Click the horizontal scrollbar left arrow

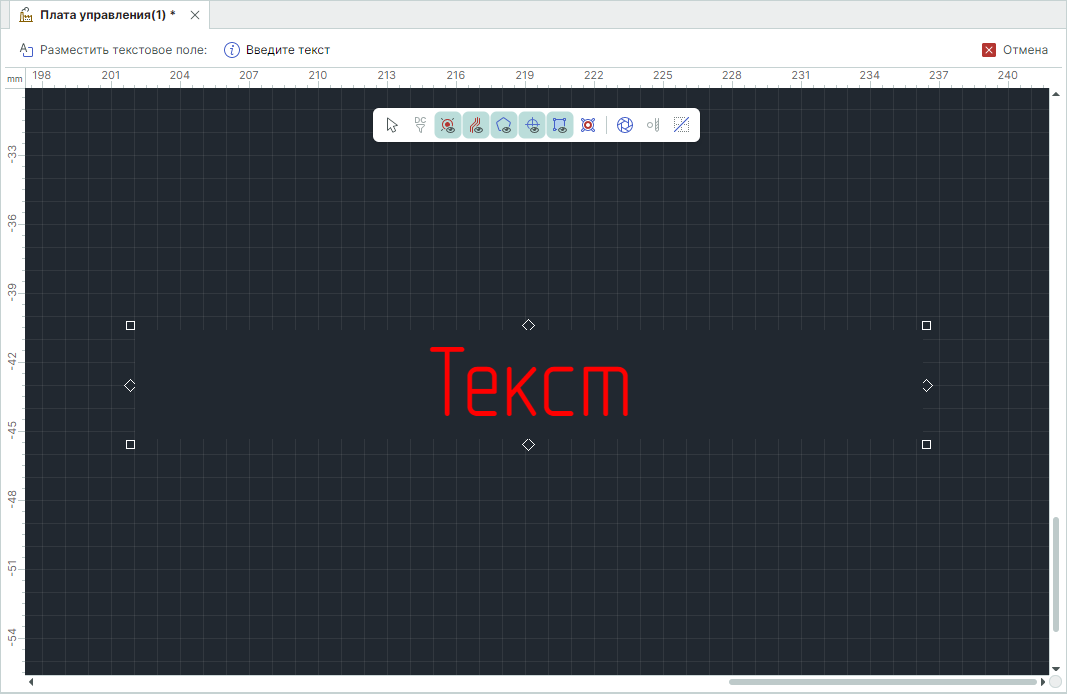pyautogui.click(x=30, y=682)
